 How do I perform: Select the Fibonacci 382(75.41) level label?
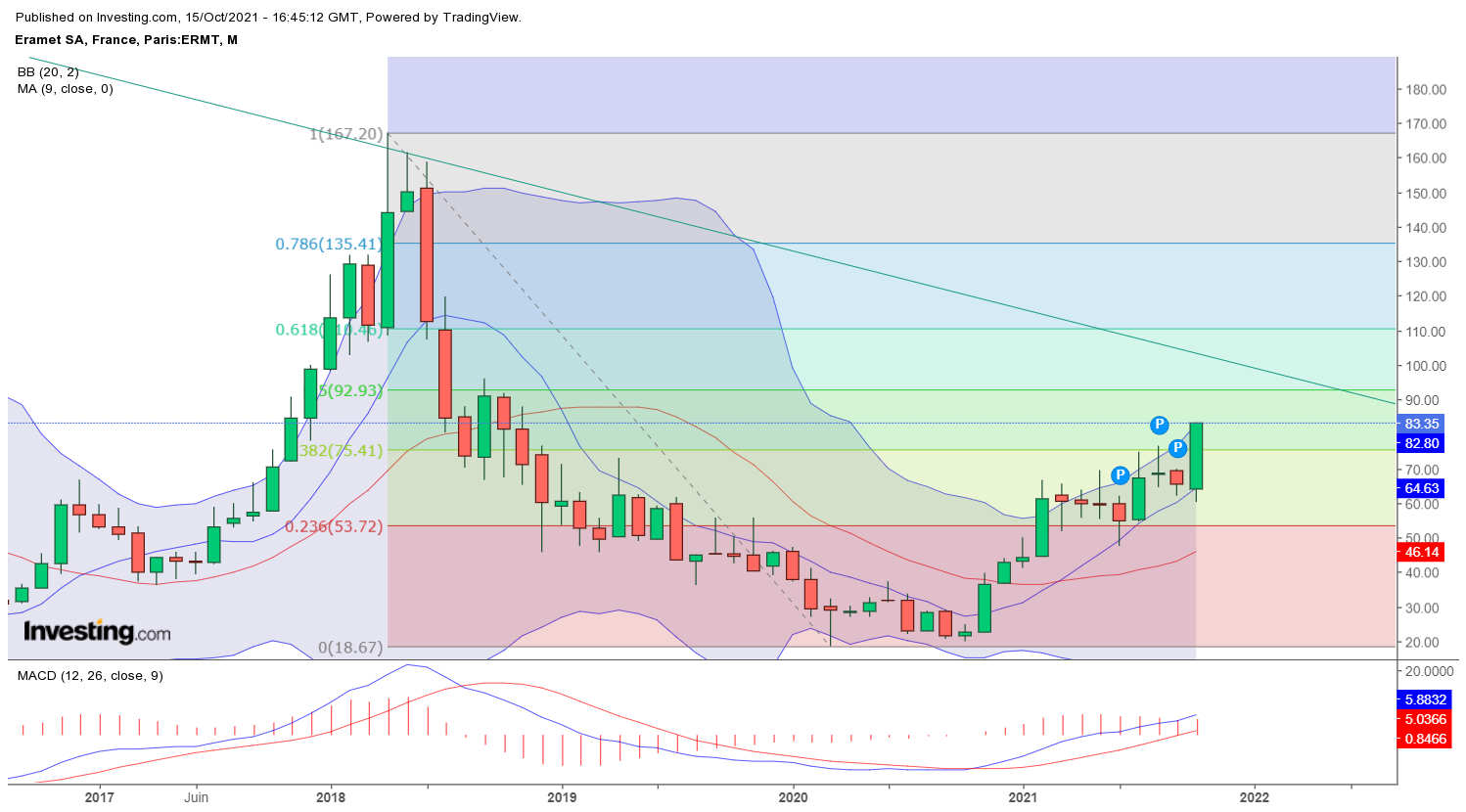pyautogui.click(x=341, y=451)
